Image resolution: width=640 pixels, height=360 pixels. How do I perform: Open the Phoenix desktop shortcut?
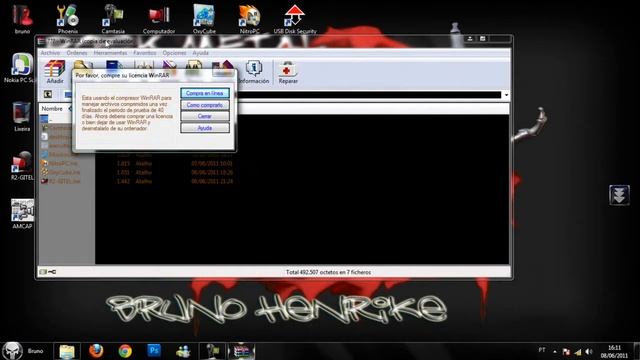67,19
